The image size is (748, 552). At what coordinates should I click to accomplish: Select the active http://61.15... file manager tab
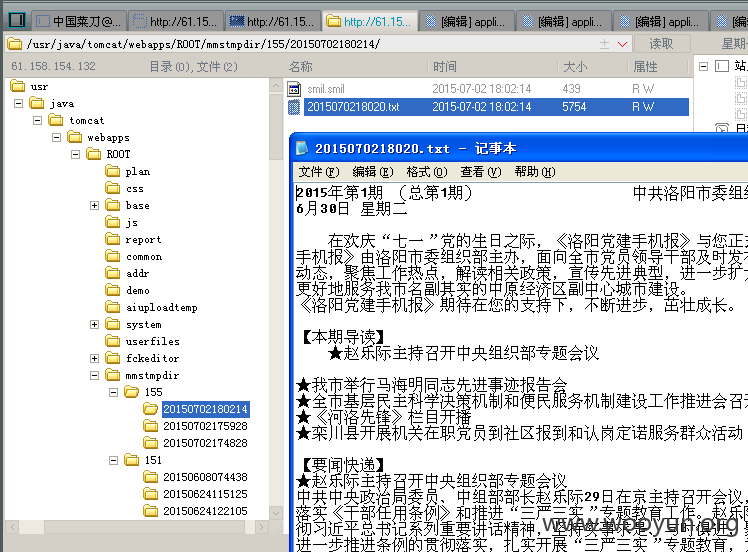370,21
